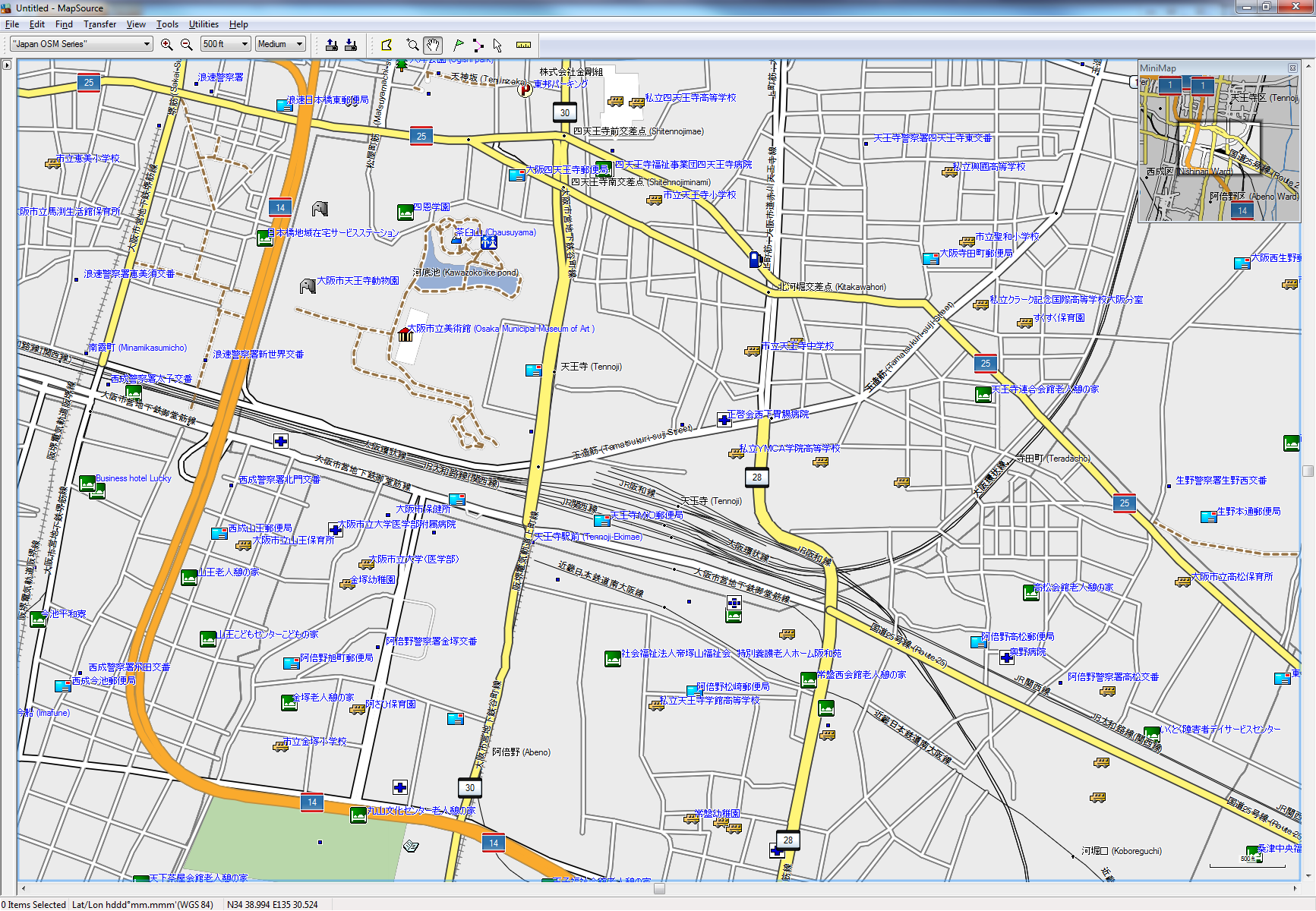Click the Zoom Out magnifier icon
Screen dimensions: 1316x911
[186, 45]
